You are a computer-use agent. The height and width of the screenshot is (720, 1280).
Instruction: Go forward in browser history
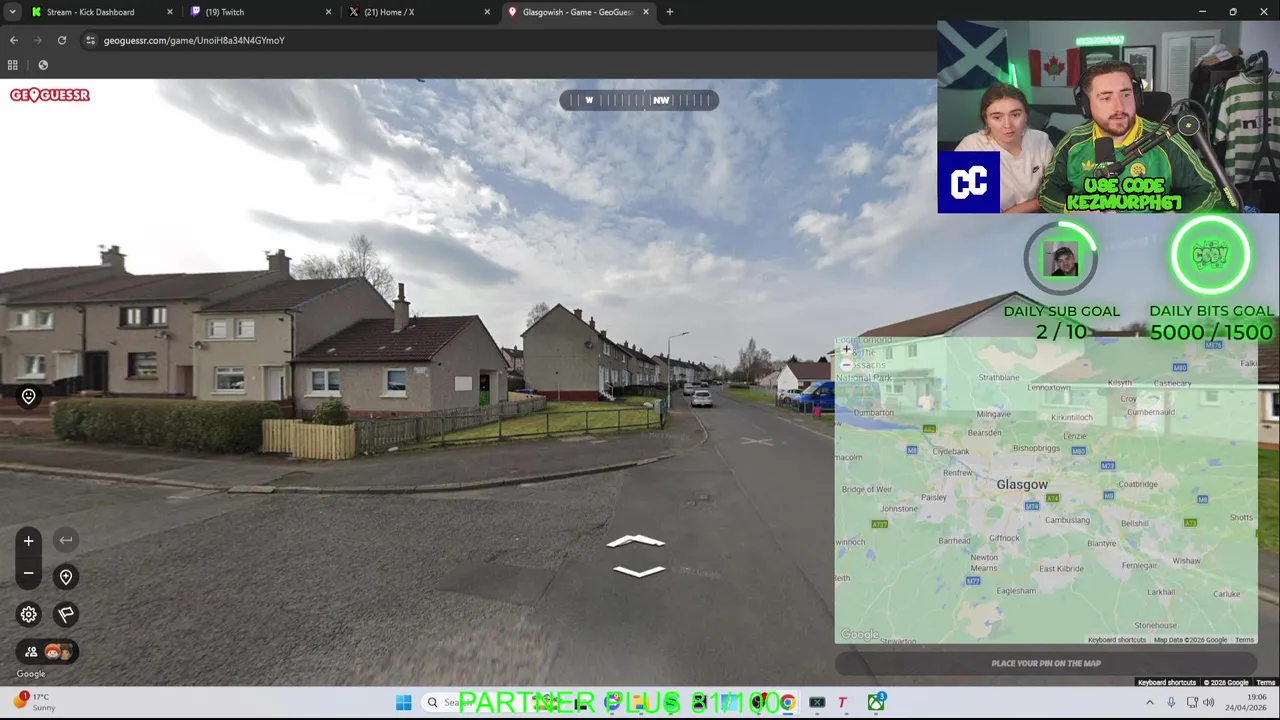[x=38, y=40]
